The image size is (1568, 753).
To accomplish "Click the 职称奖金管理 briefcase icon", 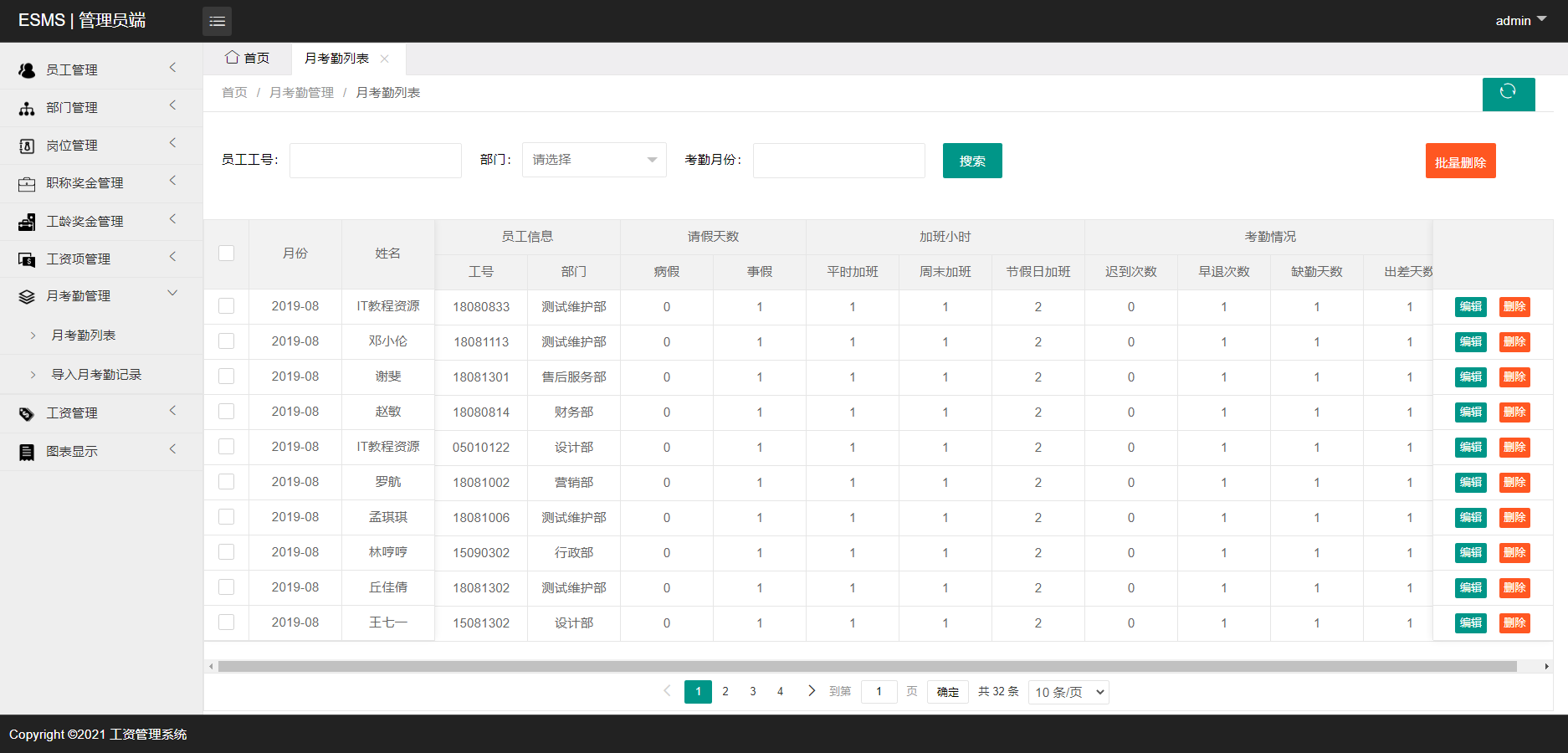I will [27, 183].
